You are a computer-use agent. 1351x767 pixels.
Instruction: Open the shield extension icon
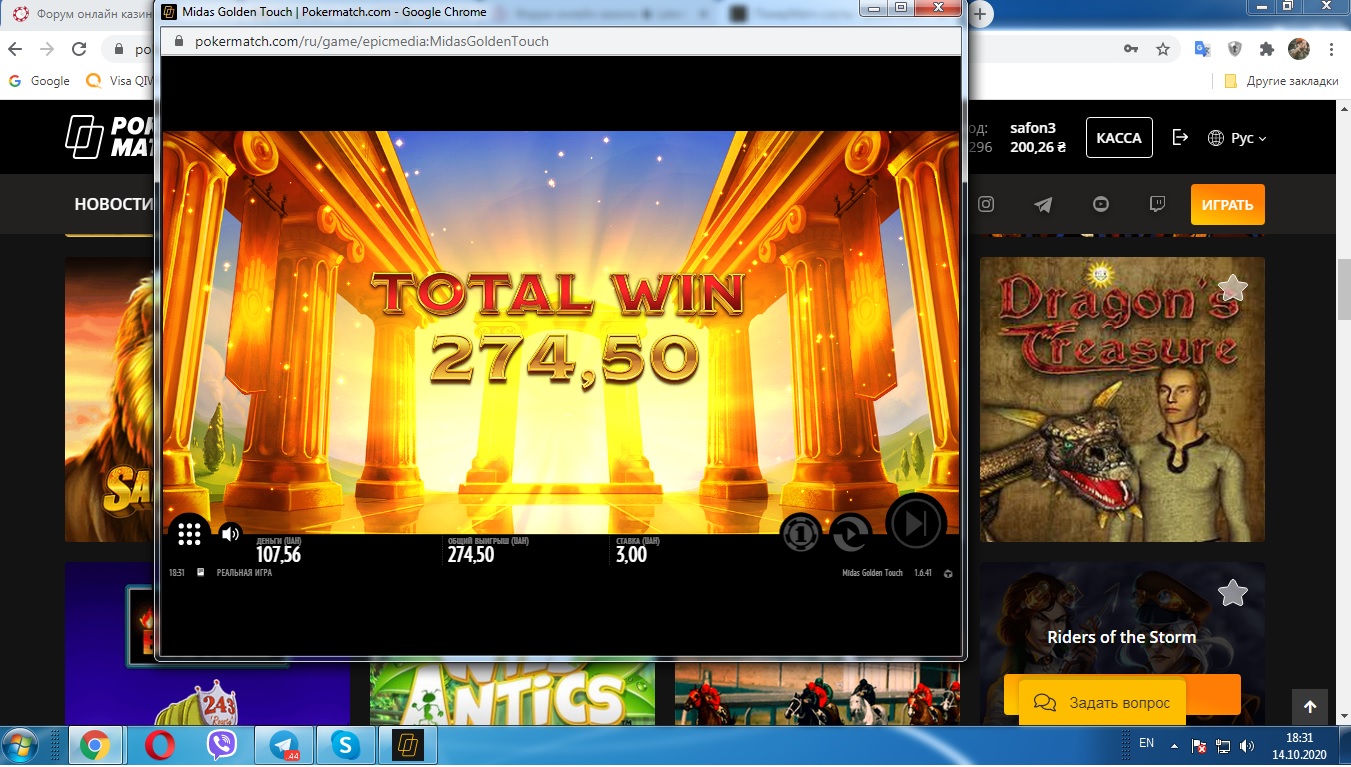click(1235, 49)
